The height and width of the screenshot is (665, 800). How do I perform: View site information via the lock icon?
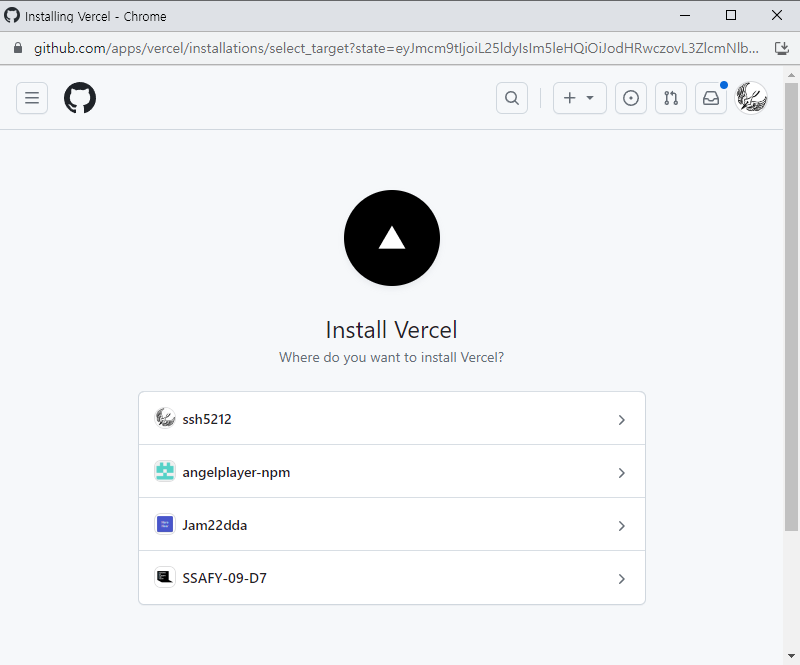[16, 46]
